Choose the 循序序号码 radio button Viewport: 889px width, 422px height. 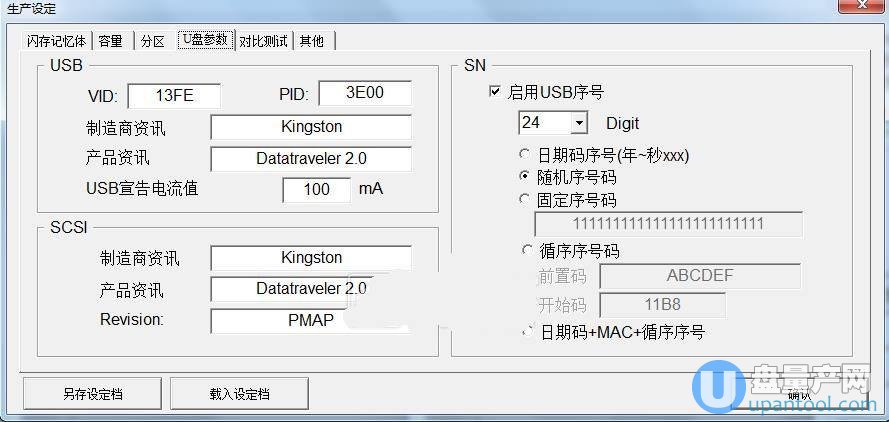(528, 250)
